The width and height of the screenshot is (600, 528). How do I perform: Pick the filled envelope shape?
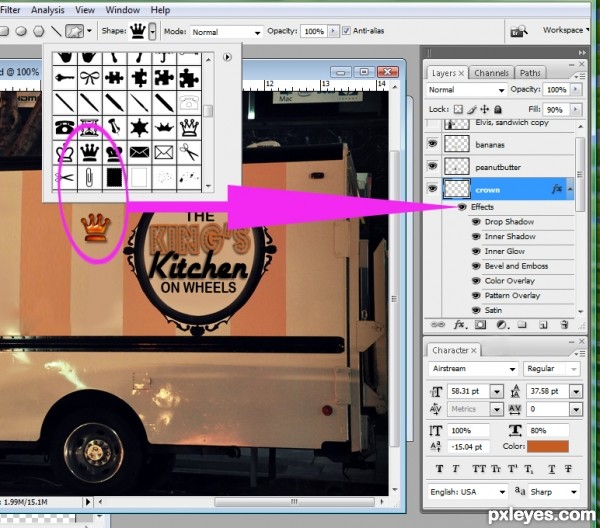139,152
